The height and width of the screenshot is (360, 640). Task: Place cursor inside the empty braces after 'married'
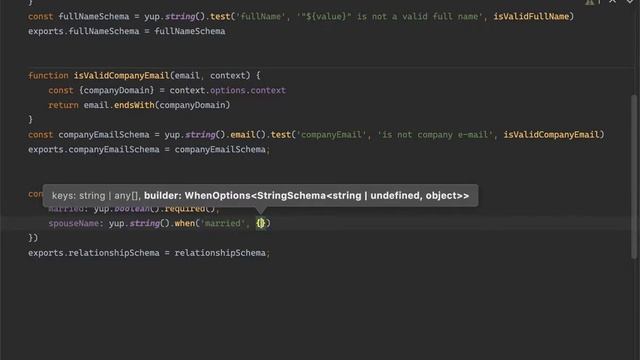pyautogui.click(x=260, y=223)
